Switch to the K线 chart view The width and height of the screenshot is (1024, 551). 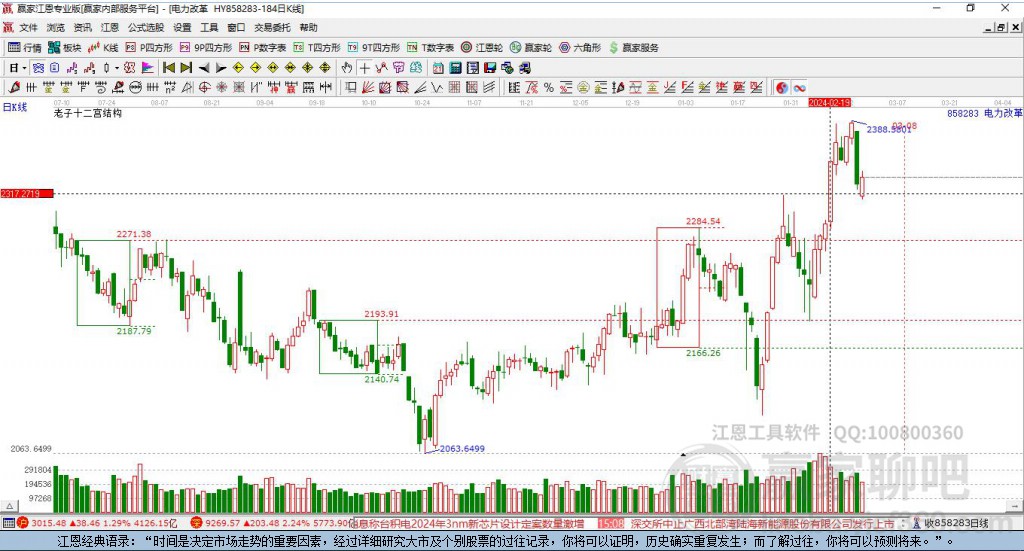point(103,48)
